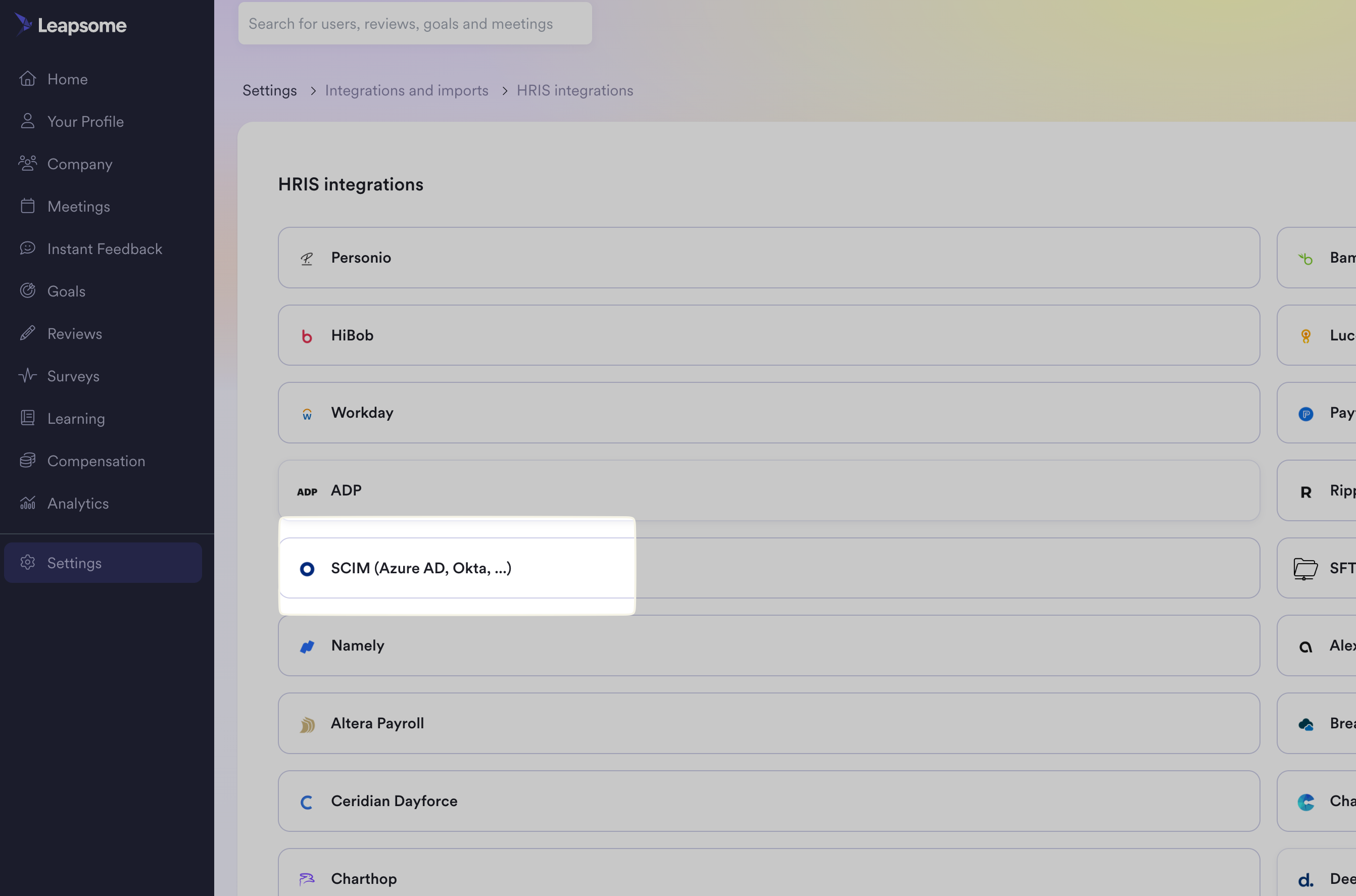
Task: Click the Home icon in sidebar
Action: (27, 79)
